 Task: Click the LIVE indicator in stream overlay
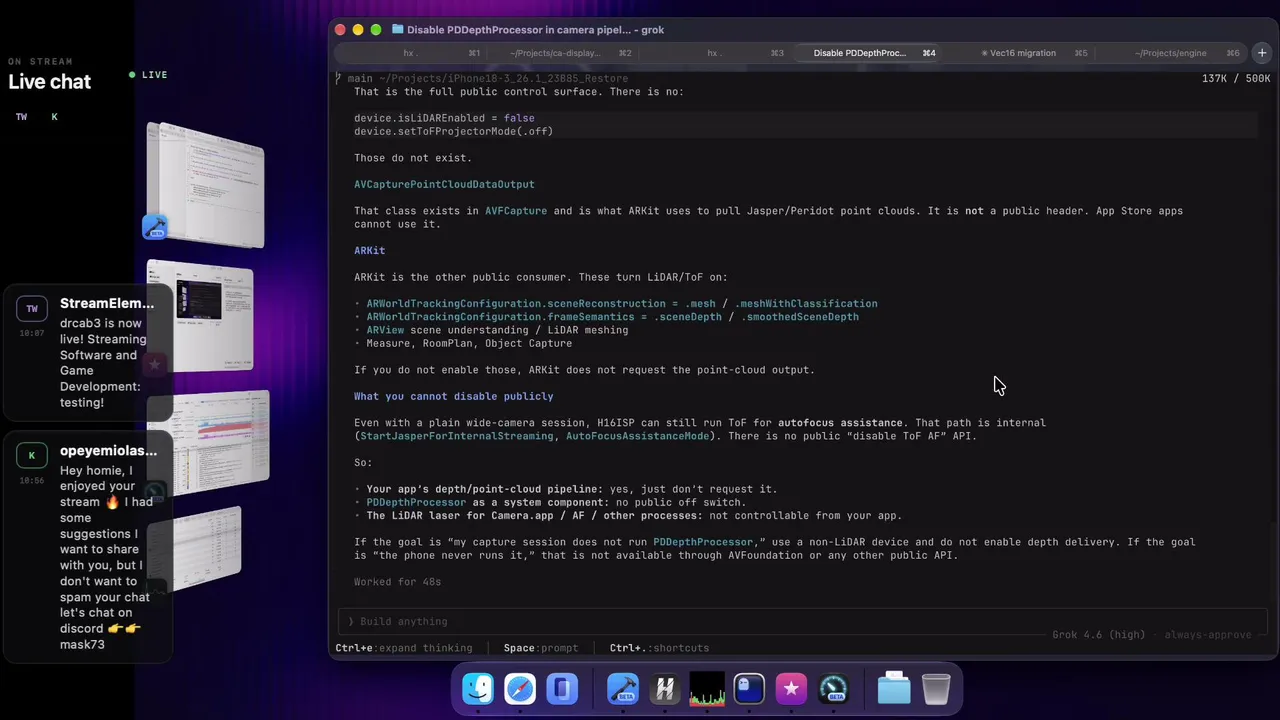[x=148, y=75]
